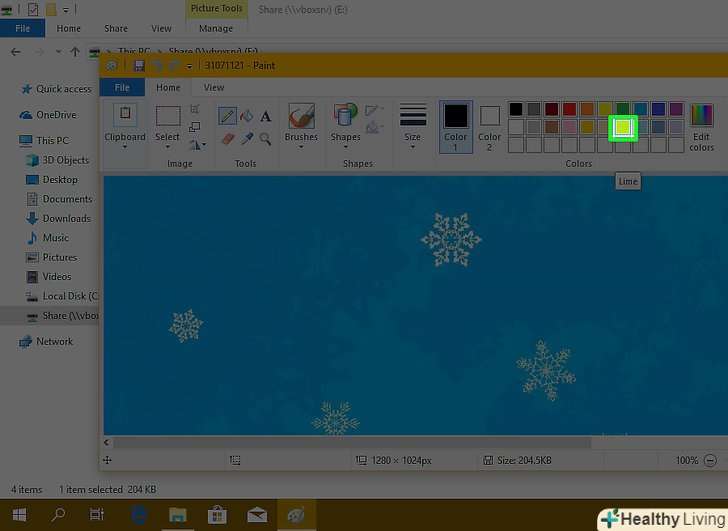Click the Undo arrow in Paint title bar
The height and width of the screenshot is (531, 728).
click(x=157, y=65)
